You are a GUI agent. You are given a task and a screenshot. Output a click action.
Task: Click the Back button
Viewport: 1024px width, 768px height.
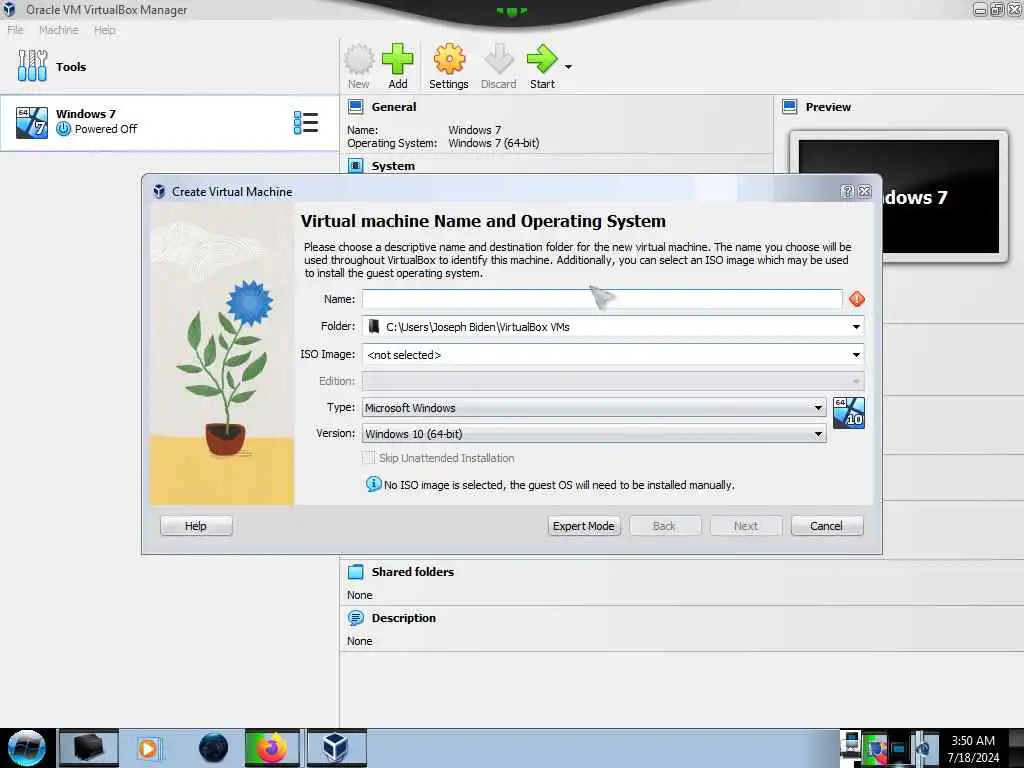[665, 526]
